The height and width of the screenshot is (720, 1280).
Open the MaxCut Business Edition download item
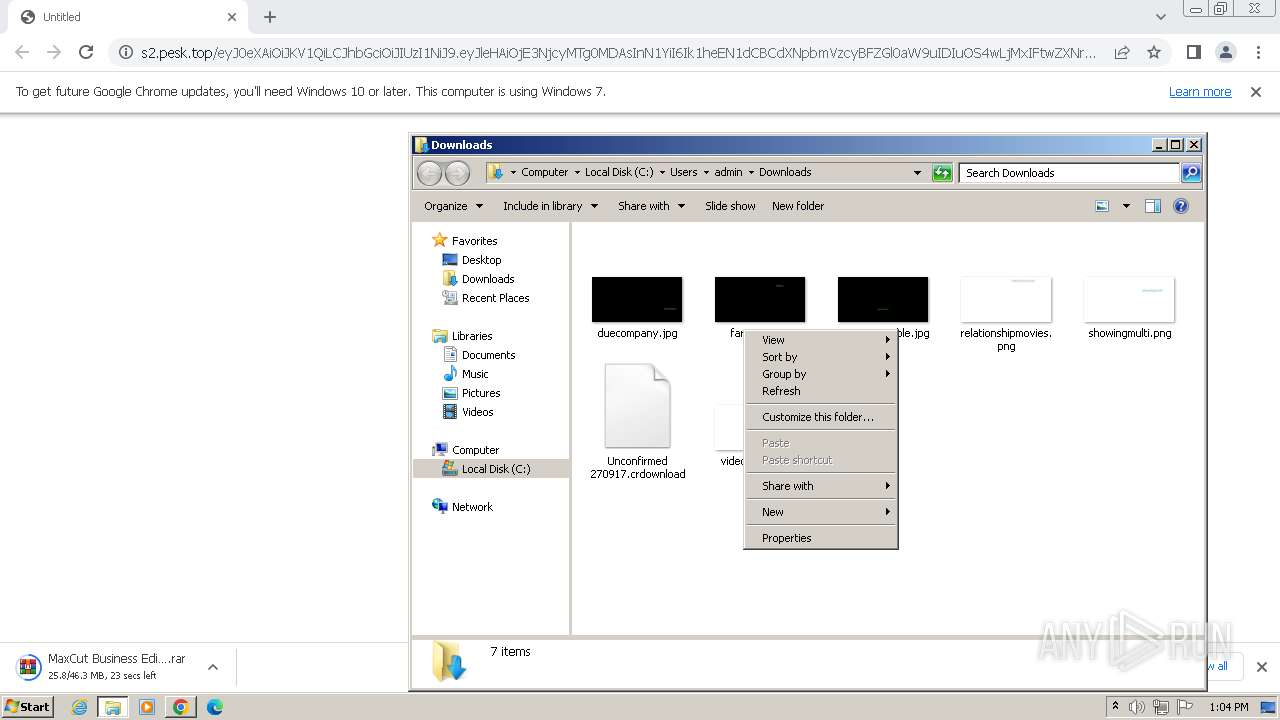[x=105, y=667]
